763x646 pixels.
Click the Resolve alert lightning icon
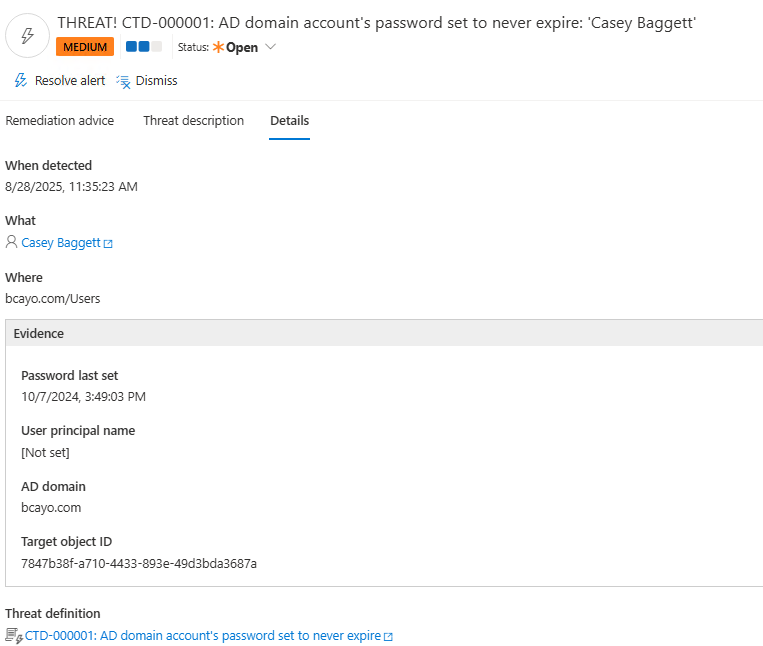[x=20, y=81]
